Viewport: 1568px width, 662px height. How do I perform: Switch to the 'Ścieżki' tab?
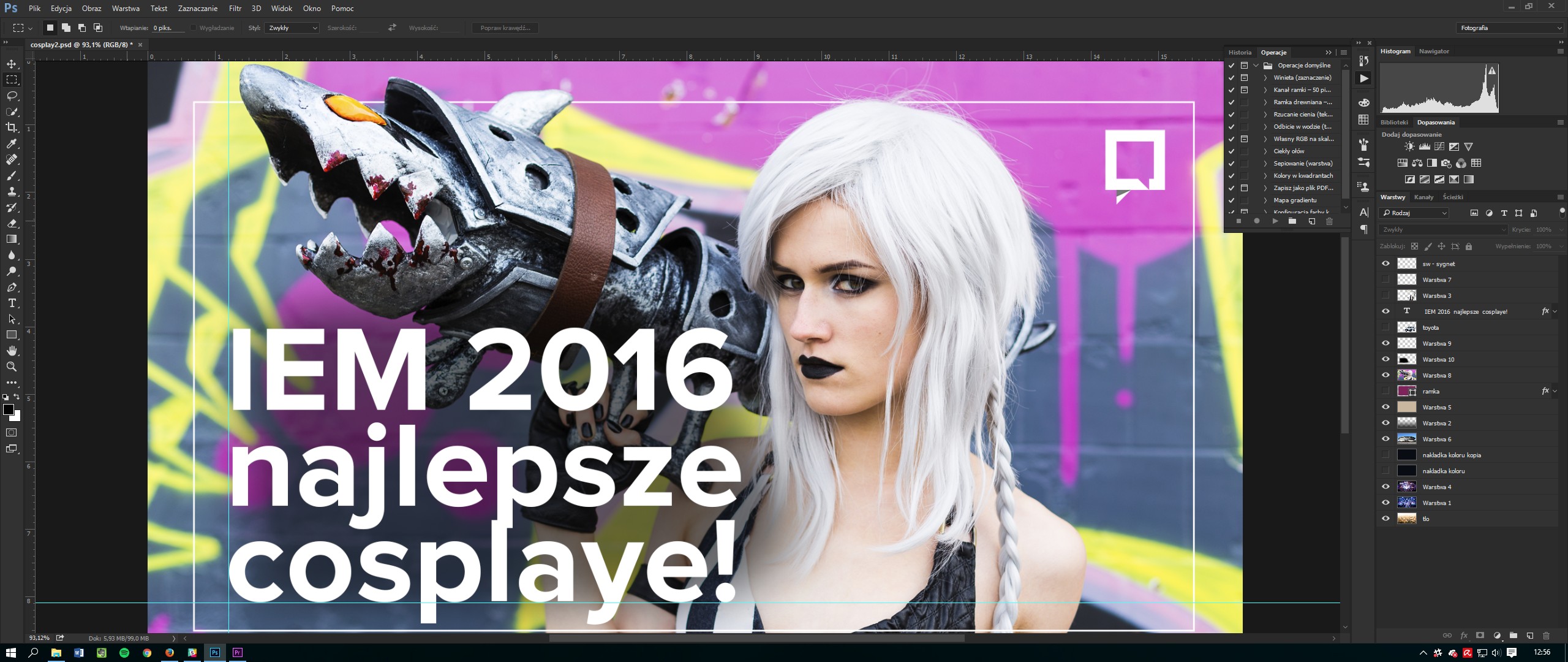point(1453,197)
